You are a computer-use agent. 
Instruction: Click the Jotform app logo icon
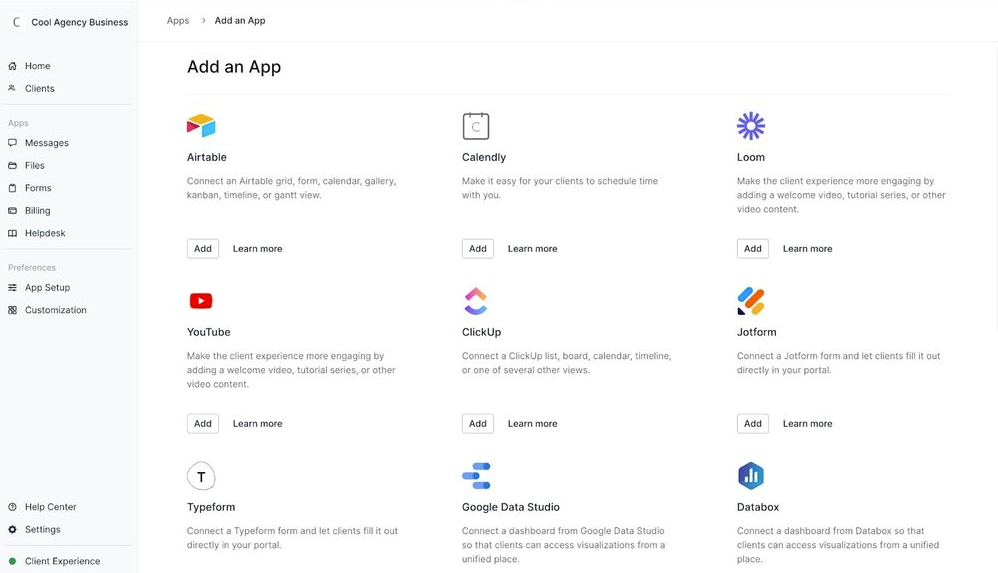[x=751, y=301]
